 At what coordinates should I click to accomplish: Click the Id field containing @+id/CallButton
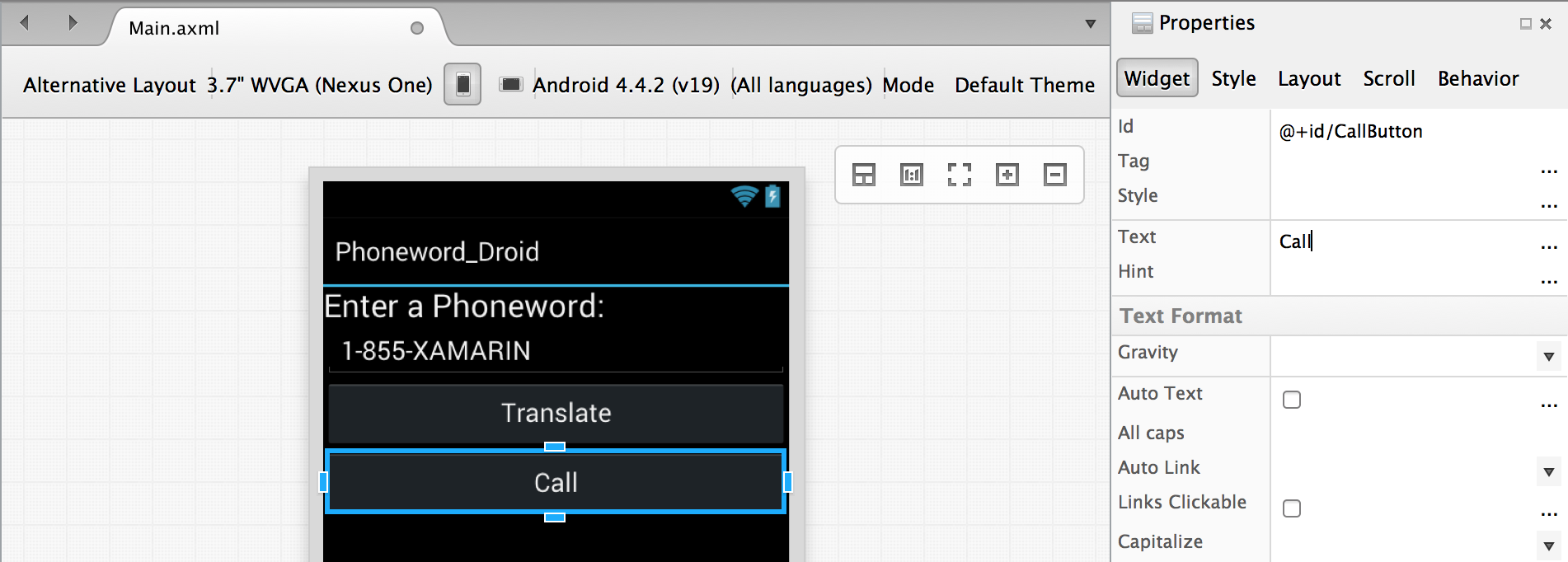pos(1401,132)
